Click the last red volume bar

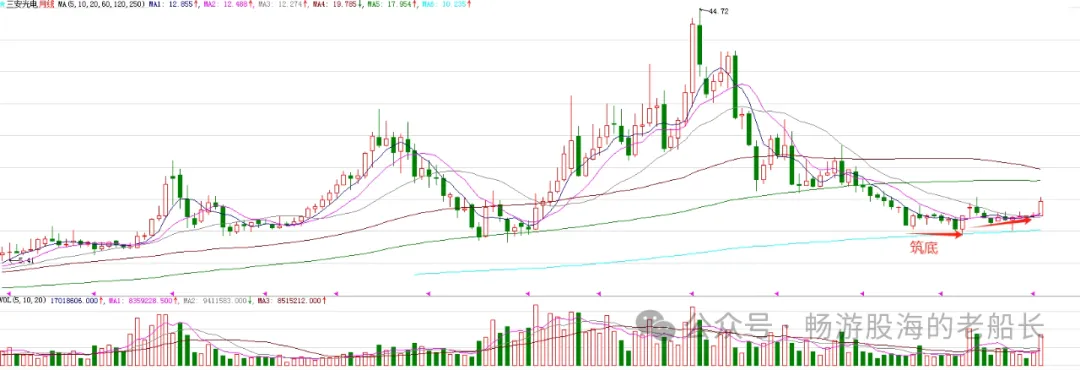(1041, 350)
